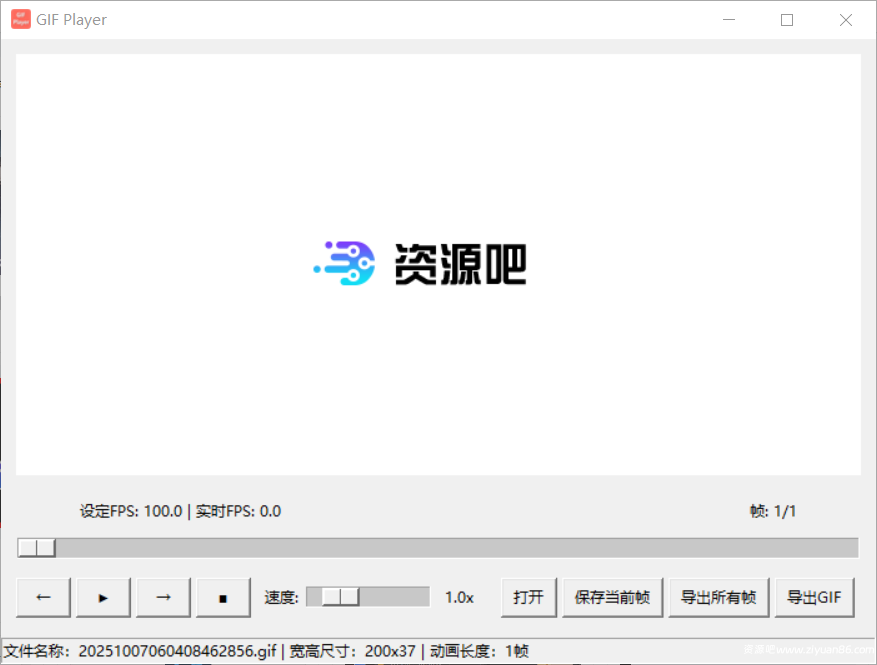The width and height of the screenshot is (877, 665).
Task: Step back with the left arrow button
Action: (x=44, y=597)
